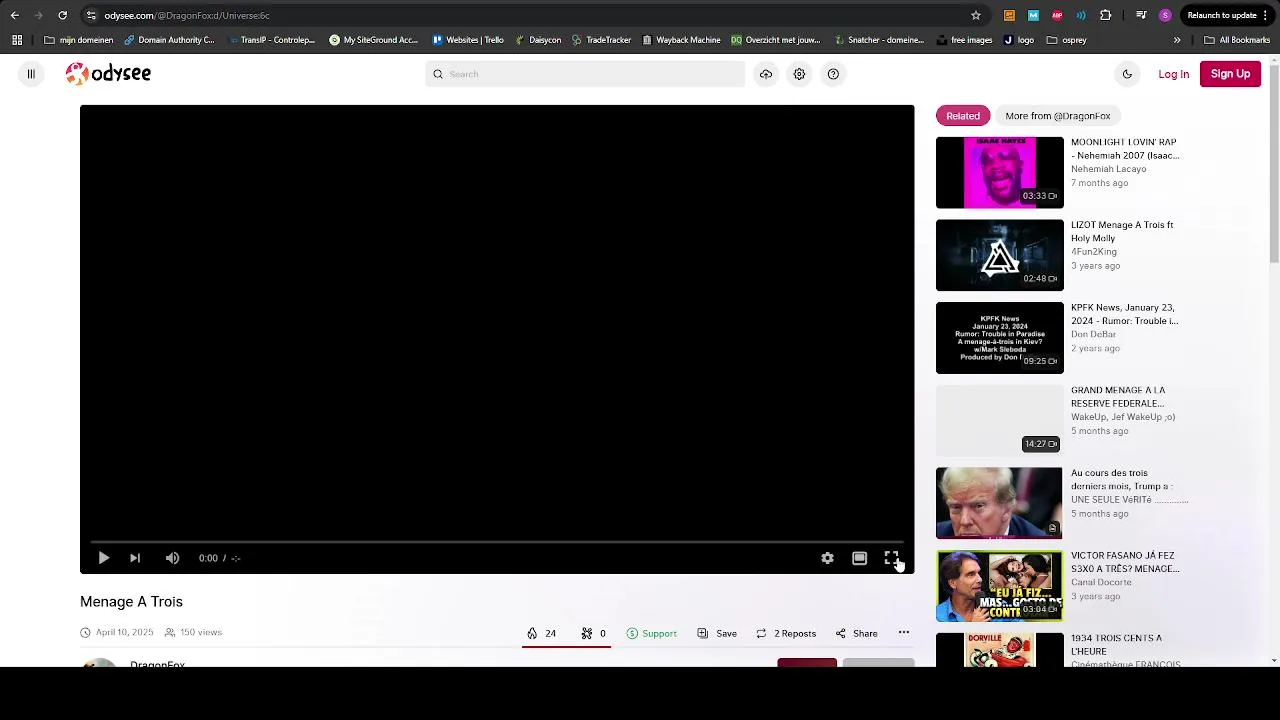This screenshot has width=1280, height=720.
Task: Click the 150 views count
Action: click(x=201, y=632)
